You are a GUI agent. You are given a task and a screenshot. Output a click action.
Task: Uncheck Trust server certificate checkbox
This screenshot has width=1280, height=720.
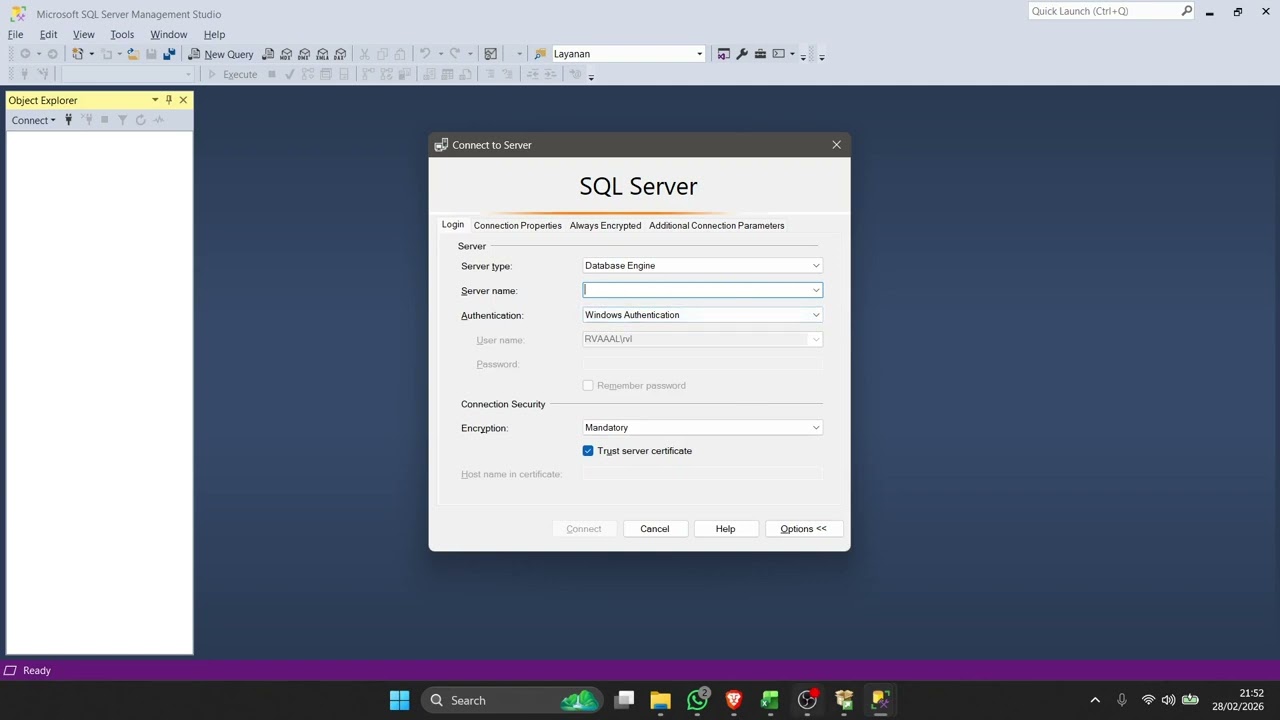coord(588,451)
